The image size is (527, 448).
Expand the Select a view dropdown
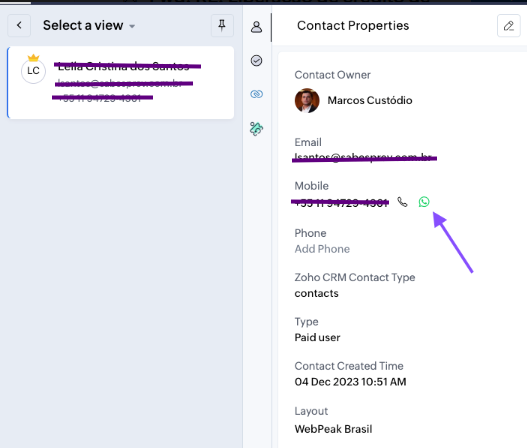coord(89,26)
